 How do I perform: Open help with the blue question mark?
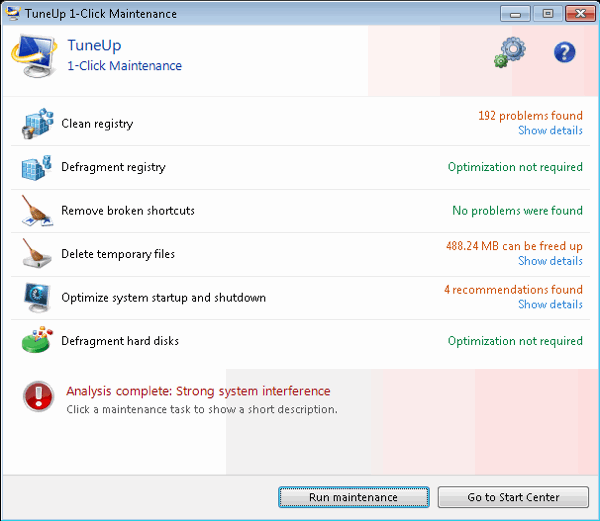(564, 52)
